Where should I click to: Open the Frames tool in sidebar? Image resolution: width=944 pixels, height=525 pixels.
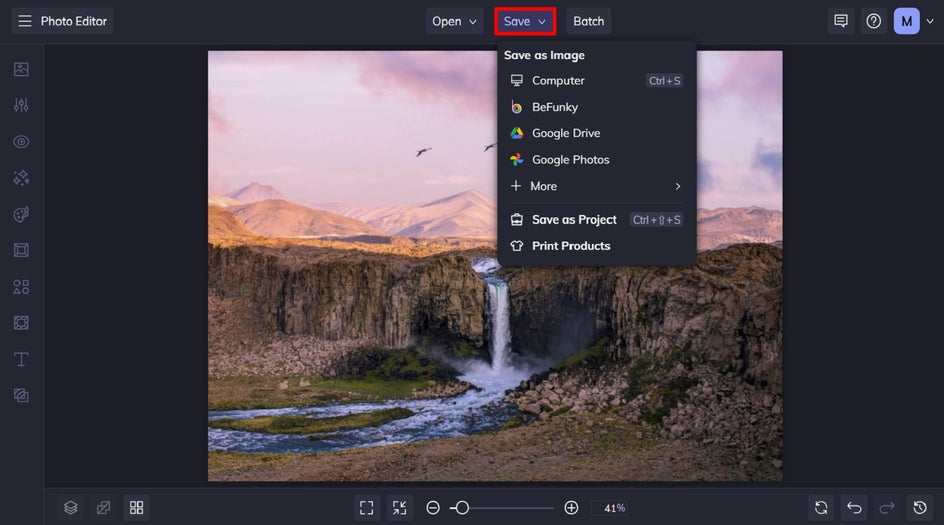point(21,250)
